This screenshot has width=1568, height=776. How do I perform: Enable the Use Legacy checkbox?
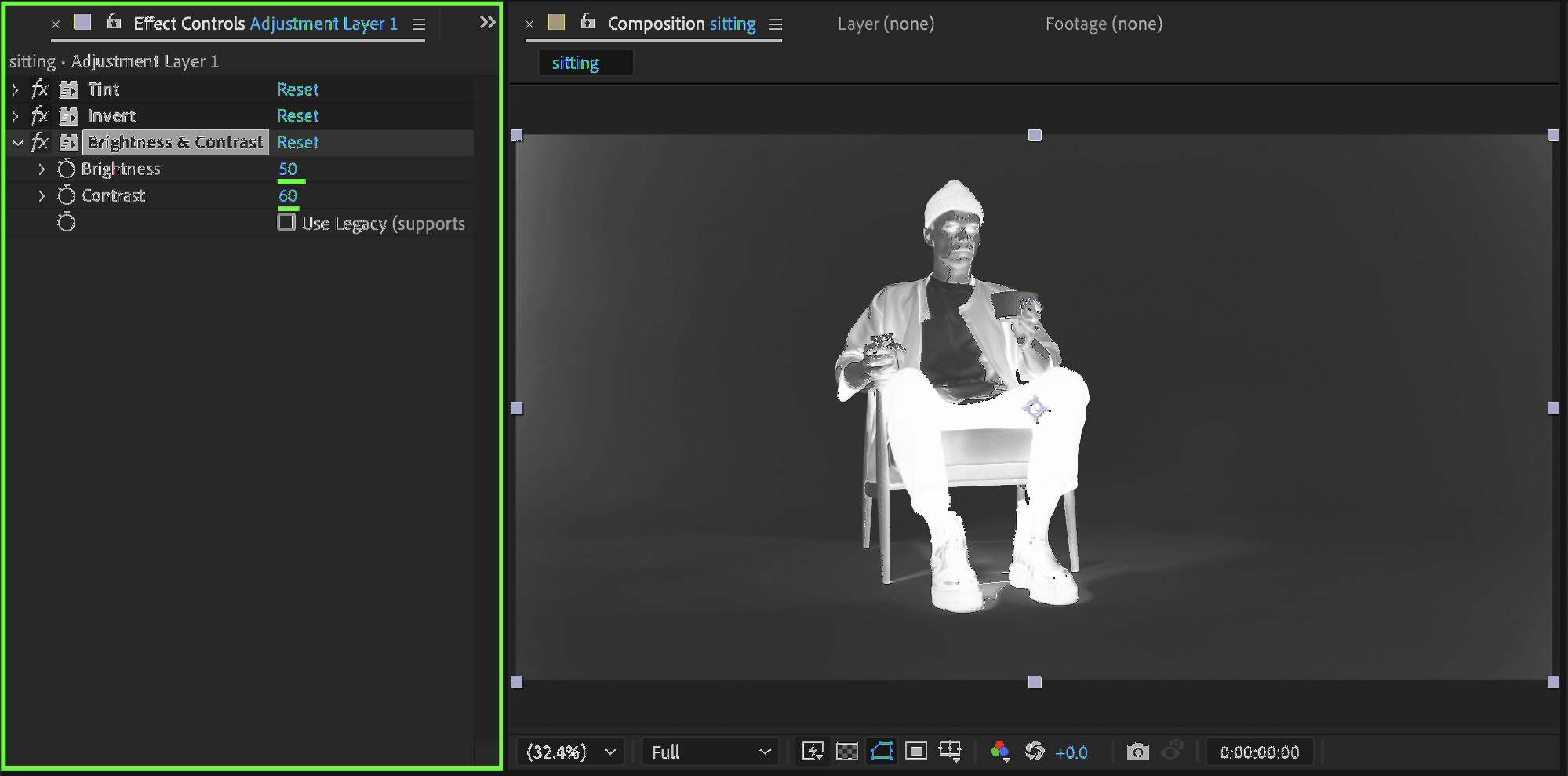(x=287, y=223)
